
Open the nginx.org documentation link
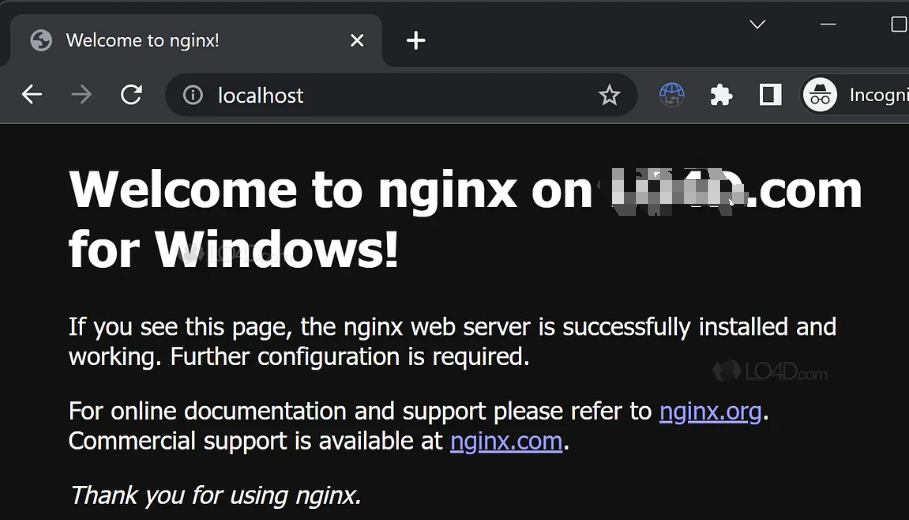(x=710, y=411)
